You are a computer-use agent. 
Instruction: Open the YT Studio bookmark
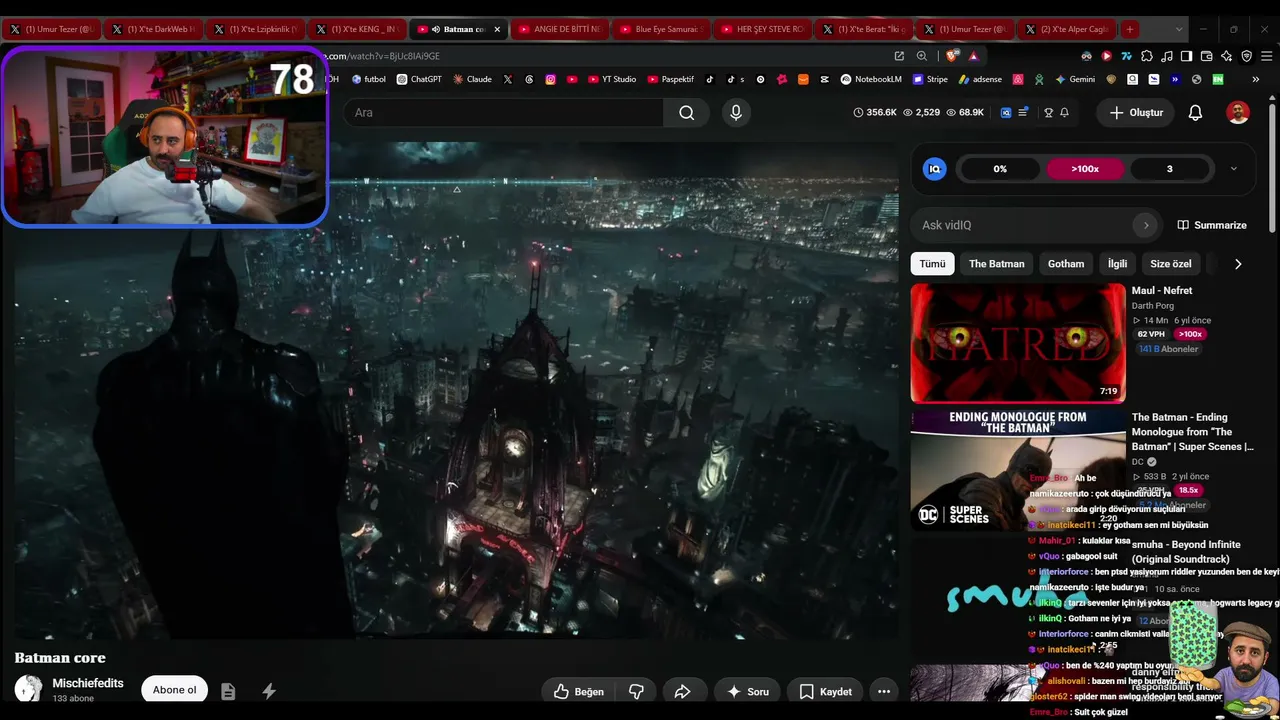[612, 79]
